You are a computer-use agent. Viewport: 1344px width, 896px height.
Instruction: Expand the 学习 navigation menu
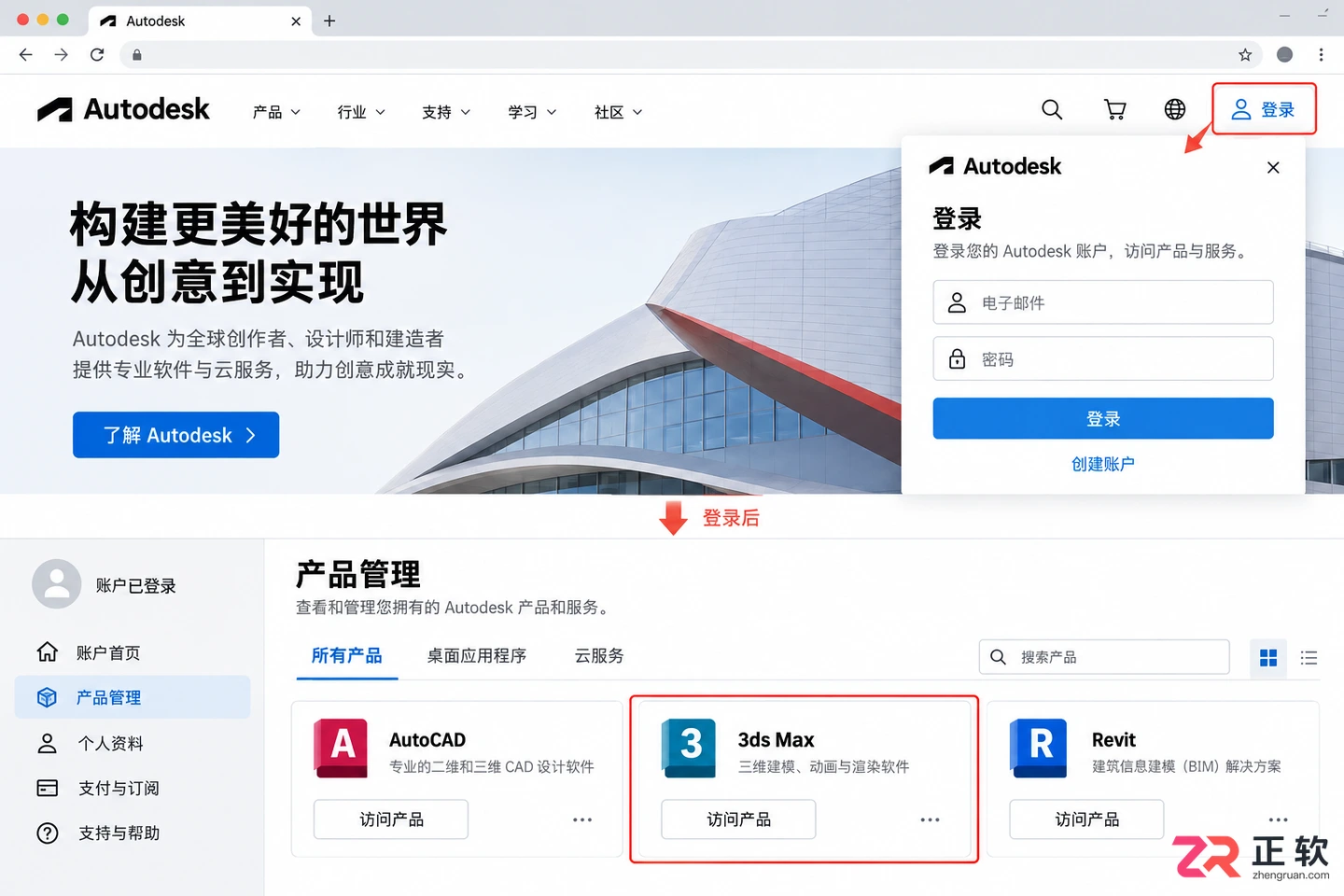[532, 112]
